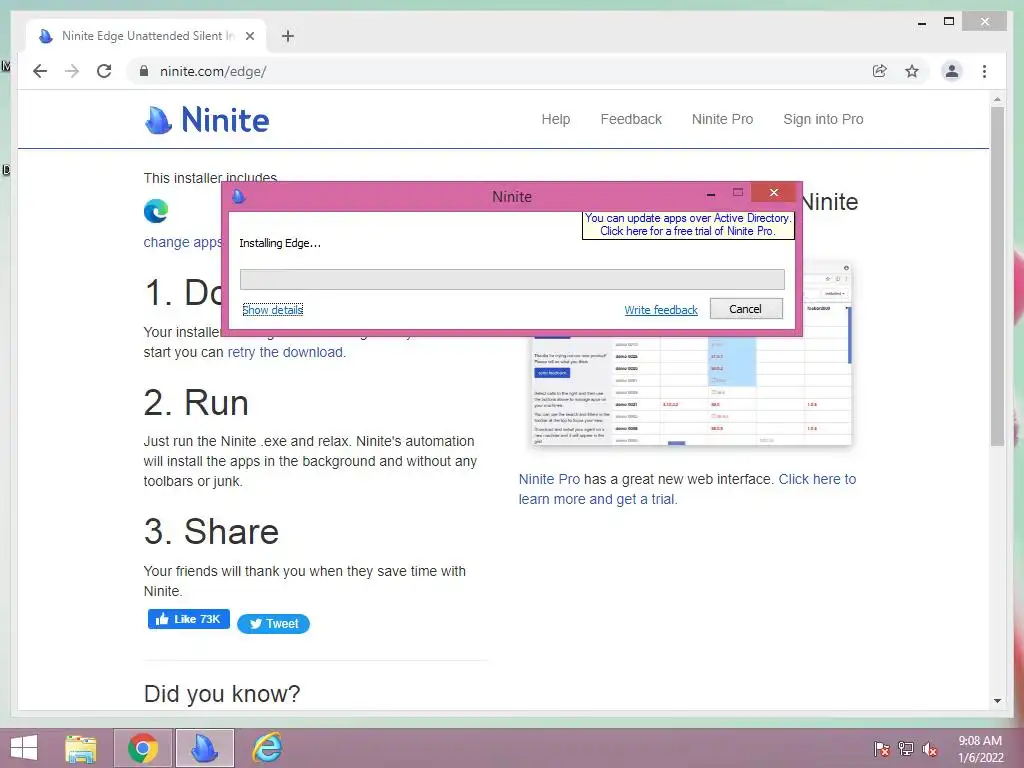Image resolution: width=1024 pixels, height=768 pixels.
Task: Open the Chrome profile avatar
Action: (x=952, y=71)
